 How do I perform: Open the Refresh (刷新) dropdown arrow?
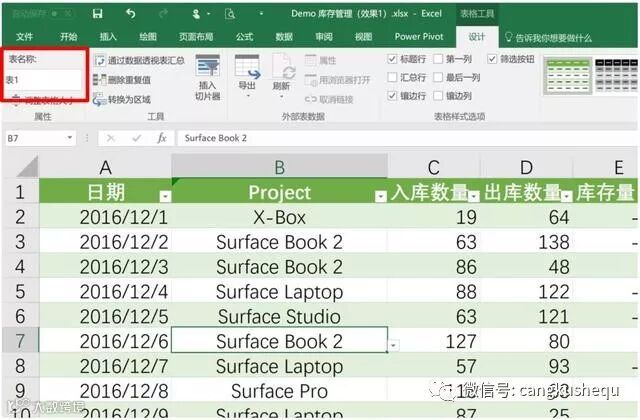click(282, 97)
